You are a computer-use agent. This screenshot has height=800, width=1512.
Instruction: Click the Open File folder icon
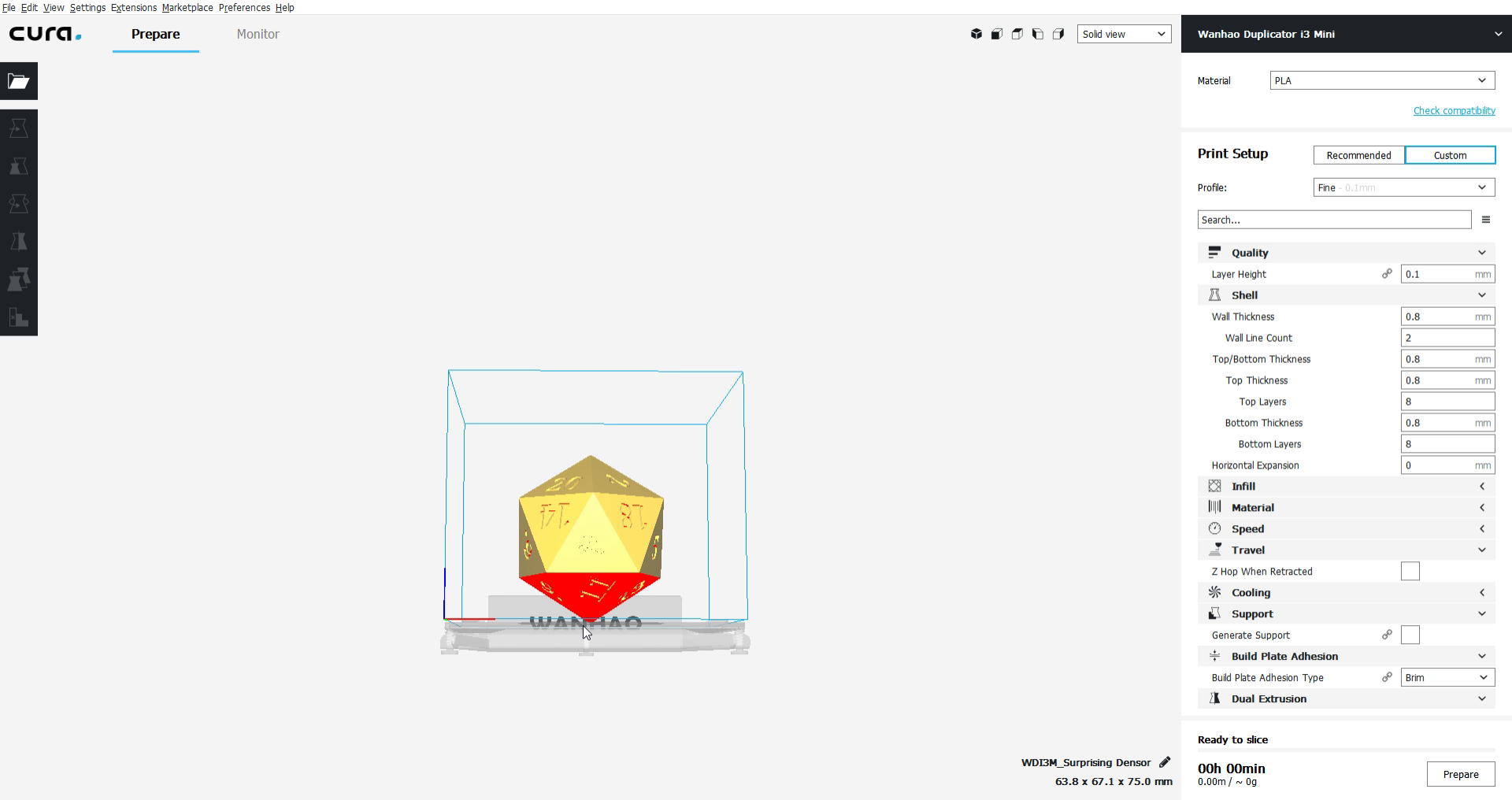click(x=19, y=81)
